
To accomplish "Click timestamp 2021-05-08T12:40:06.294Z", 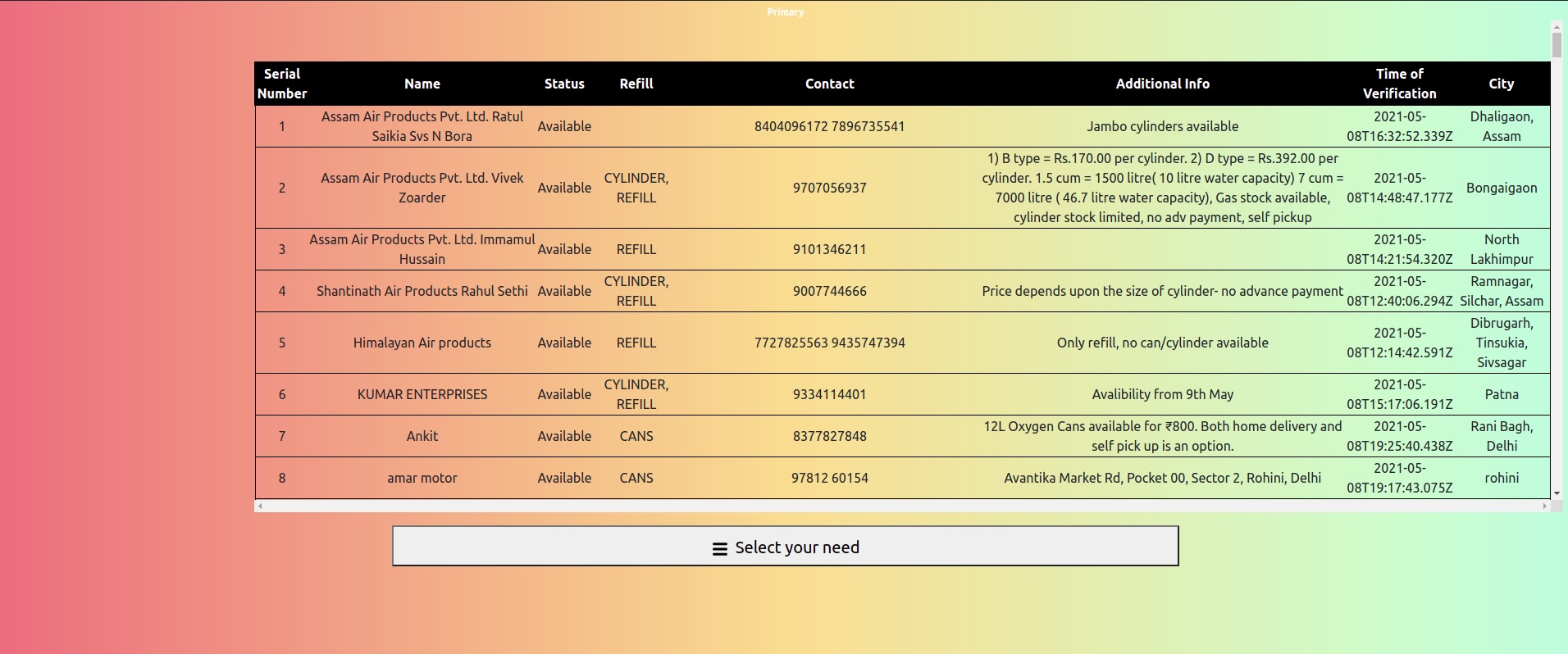I will [1399, 291].
